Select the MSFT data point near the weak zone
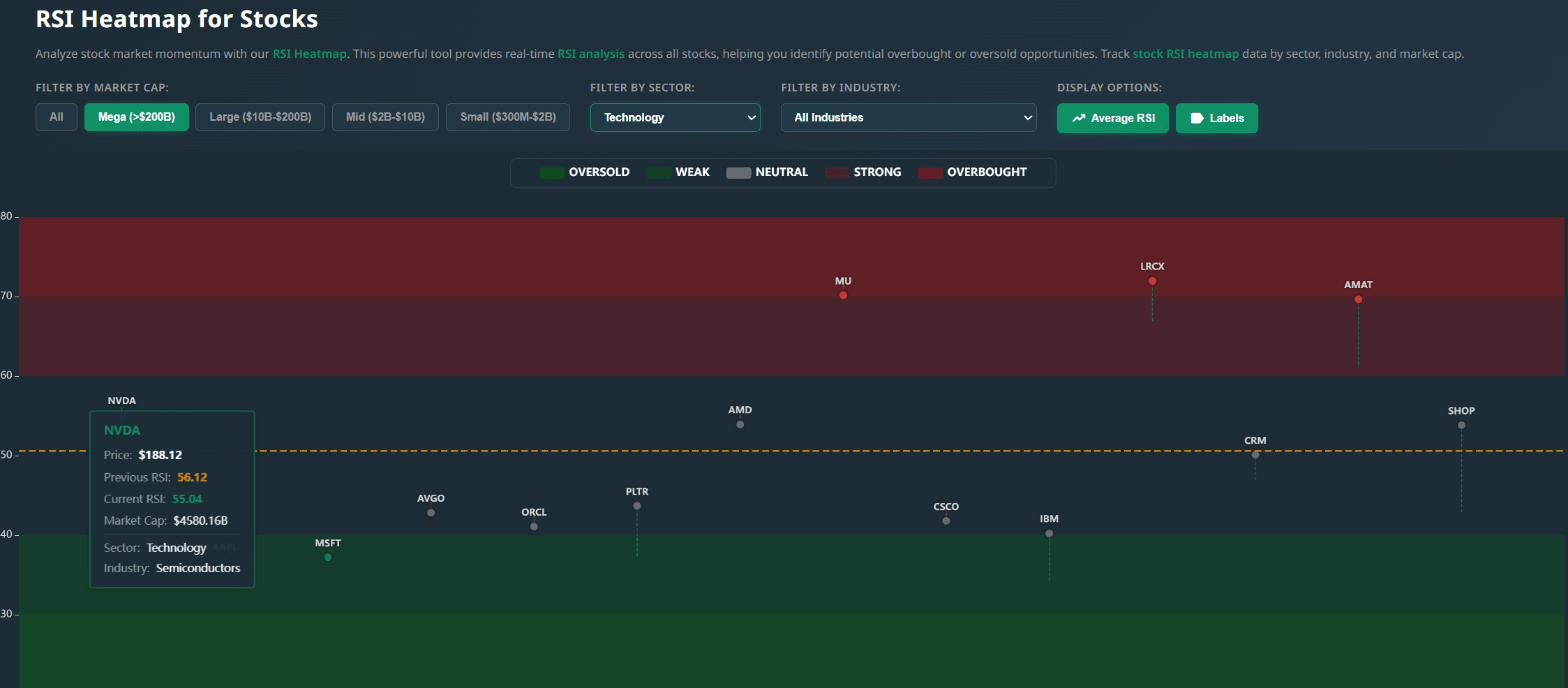 [x=327, y=557]
